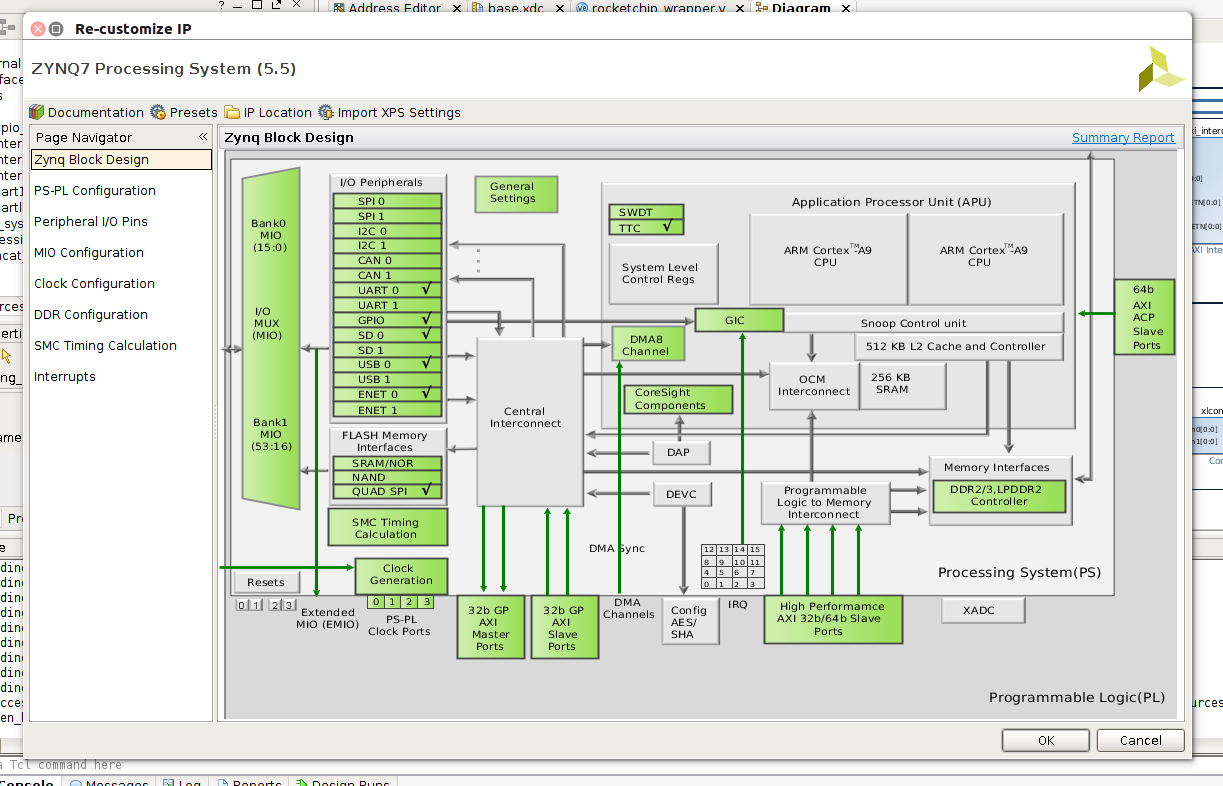
Task: Click the enabled USB 0 block
Action: pos(387,364)
